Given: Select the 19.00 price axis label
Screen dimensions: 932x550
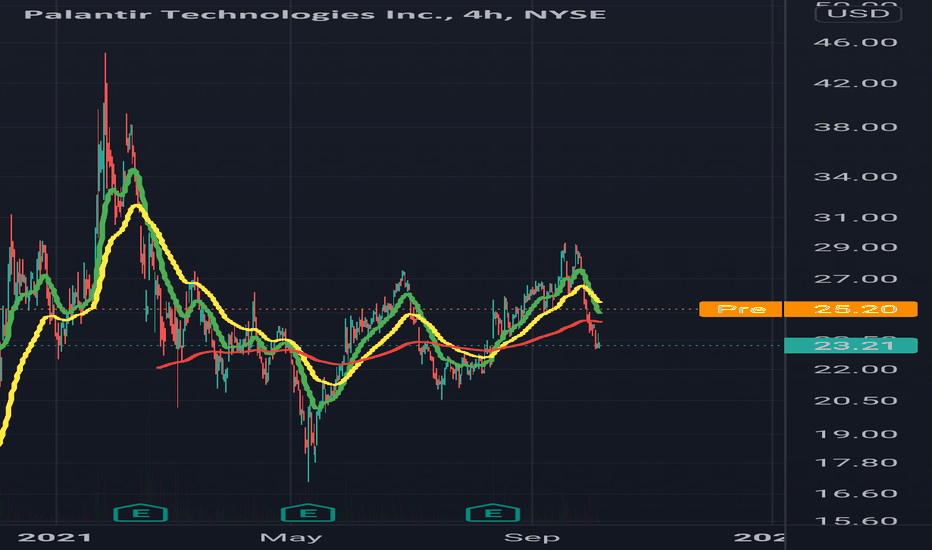Looking at the screenshot, I should (855, 434).
